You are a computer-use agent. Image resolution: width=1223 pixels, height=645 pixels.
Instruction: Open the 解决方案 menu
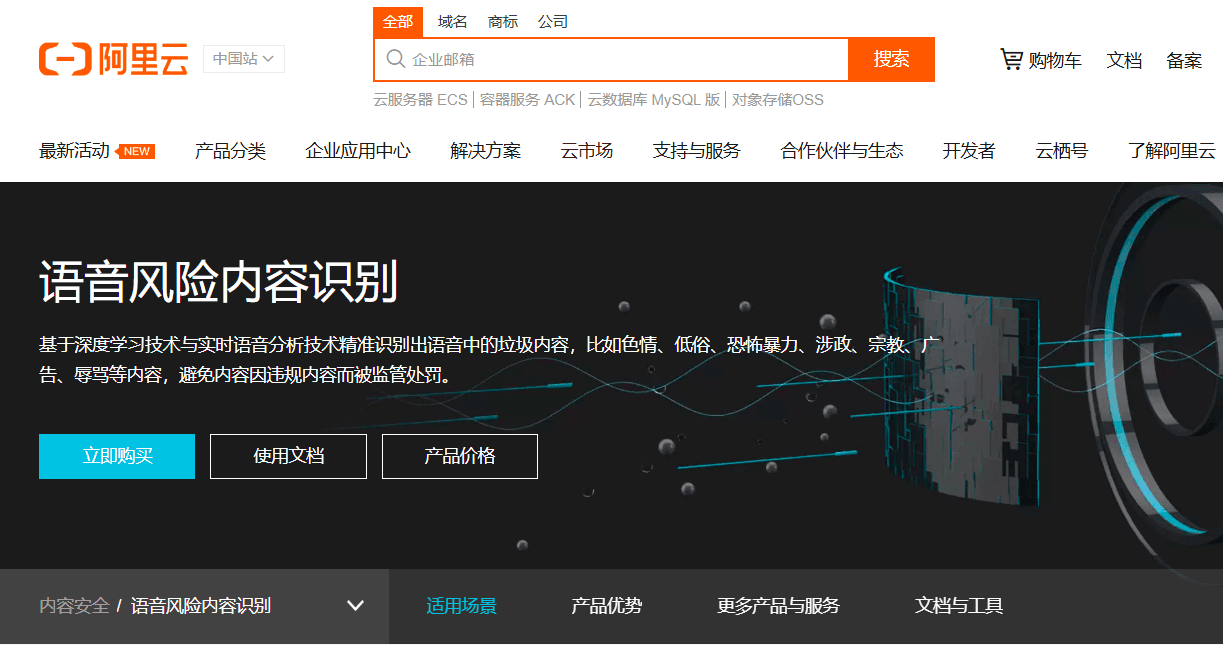[x=485, y=151]
